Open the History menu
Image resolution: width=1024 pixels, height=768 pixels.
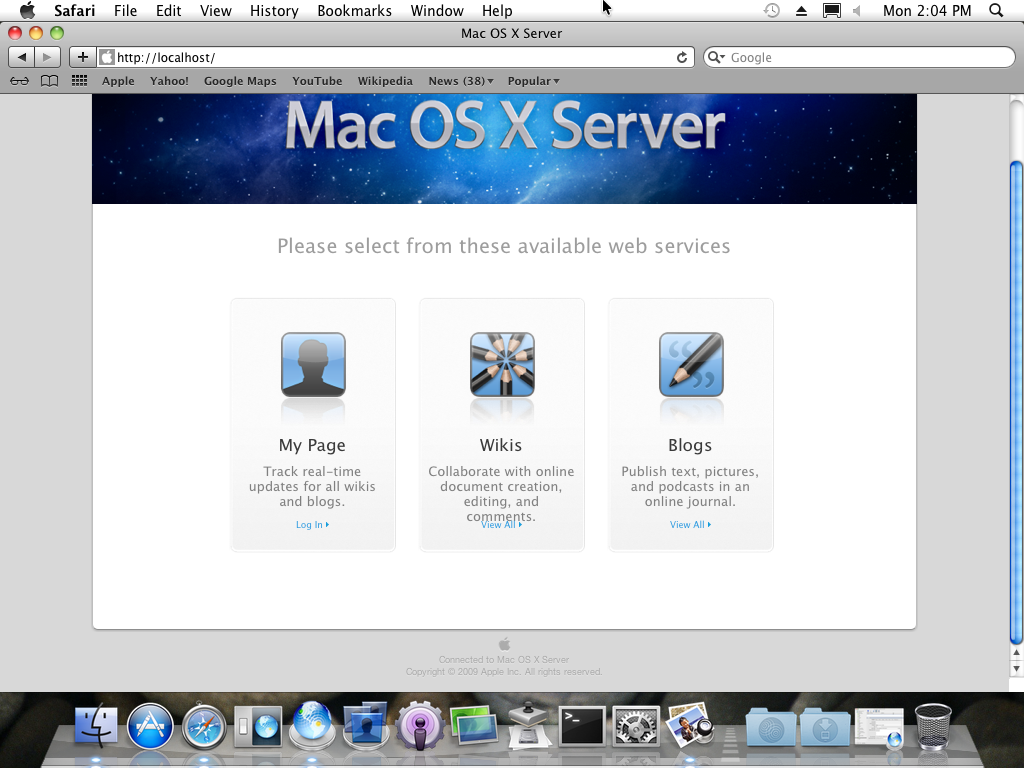(x=274, y=10)
